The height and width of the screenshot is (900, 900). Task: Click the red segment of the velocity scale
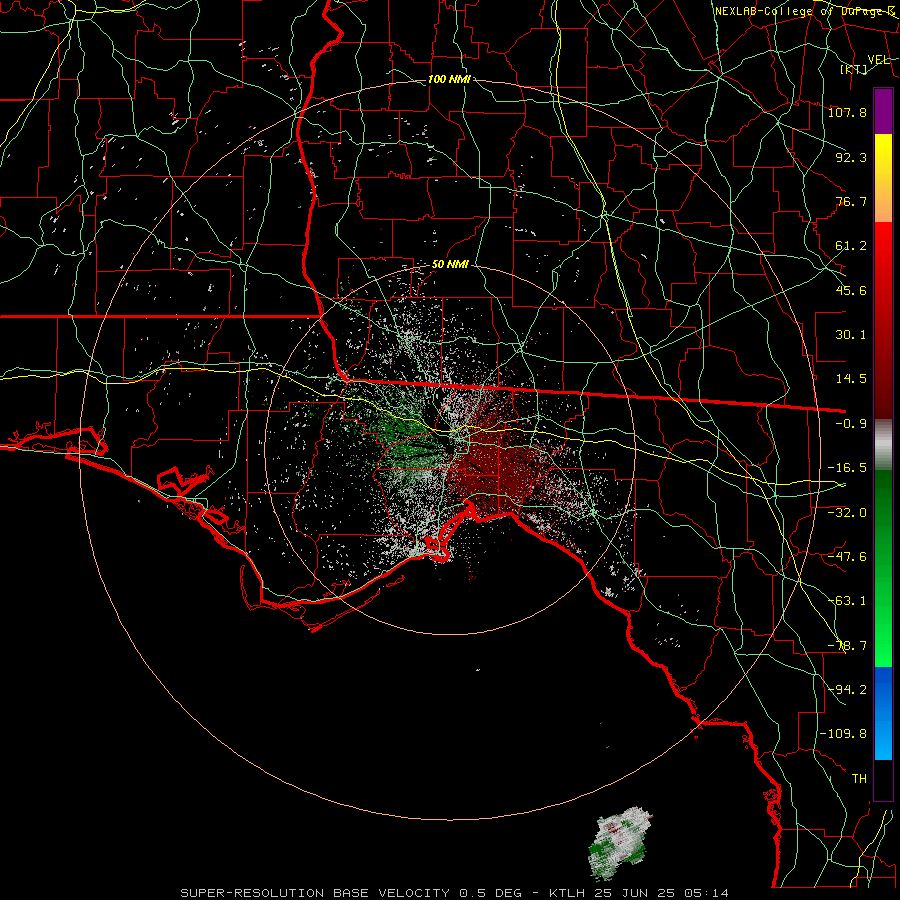(x=883, y=320)
